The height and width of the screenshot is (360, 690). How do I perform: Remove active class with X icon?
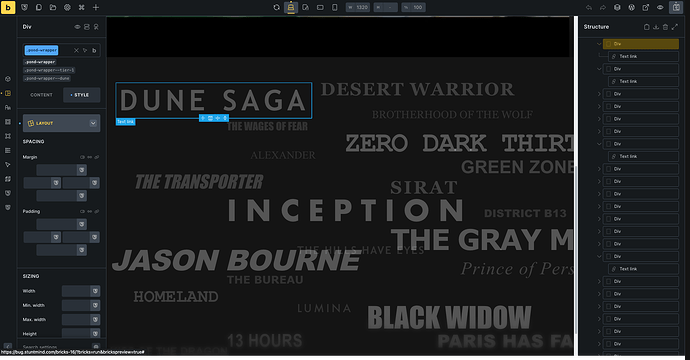click(x=76, y=50)
